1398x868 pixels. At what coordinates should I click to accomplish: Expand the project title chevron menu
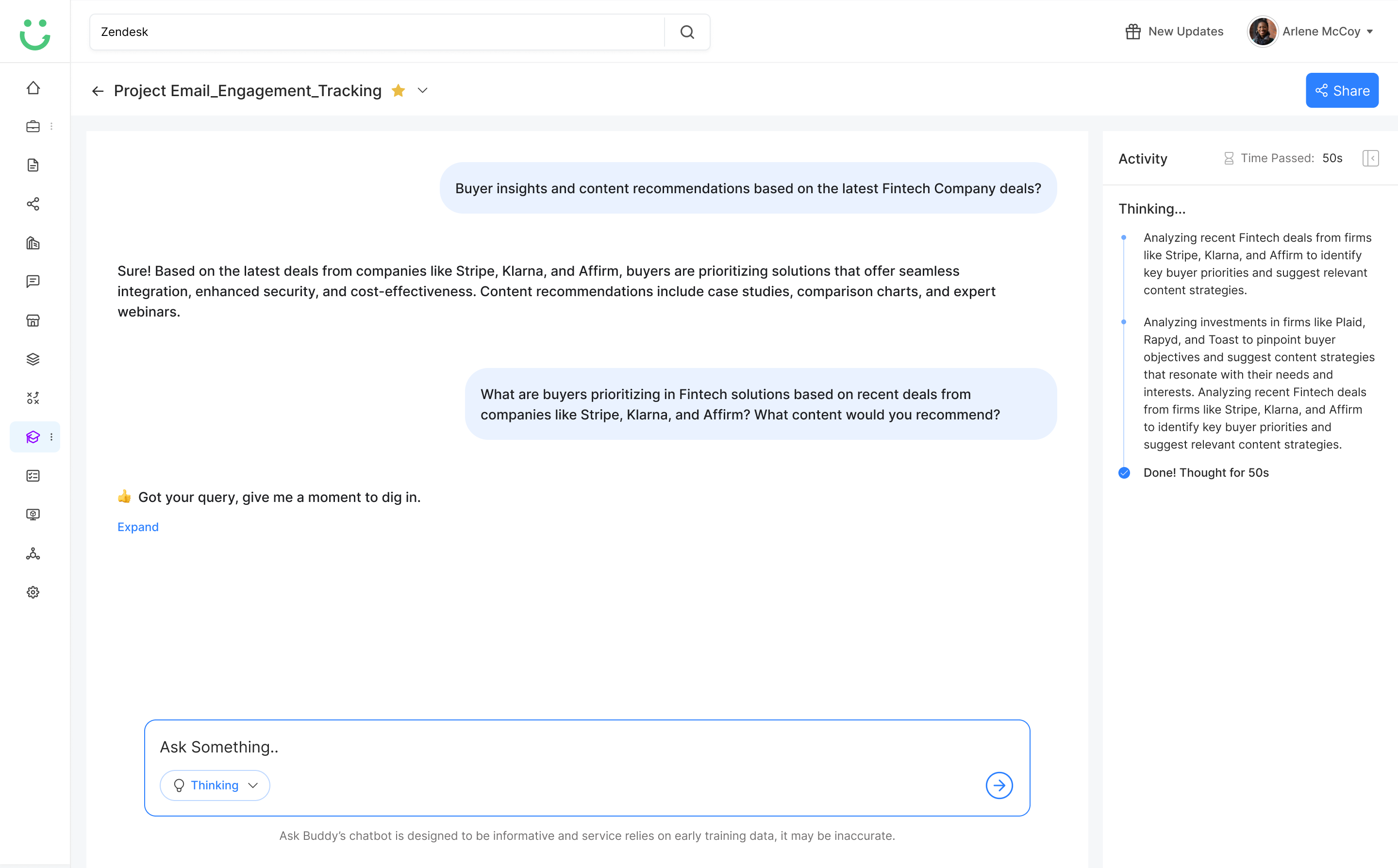423,91
